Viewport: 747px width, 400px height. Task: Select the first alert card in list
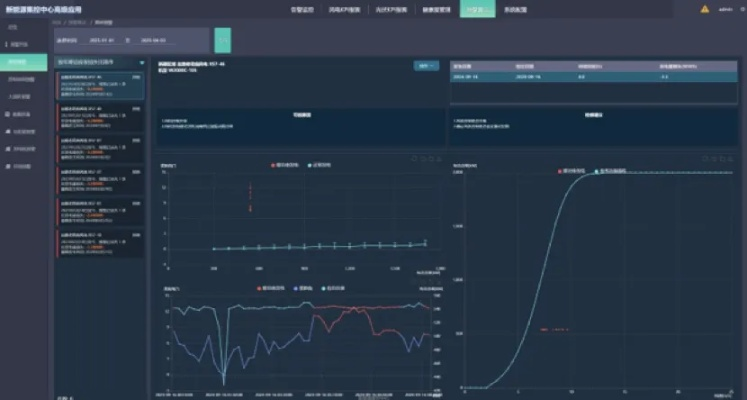101,85
